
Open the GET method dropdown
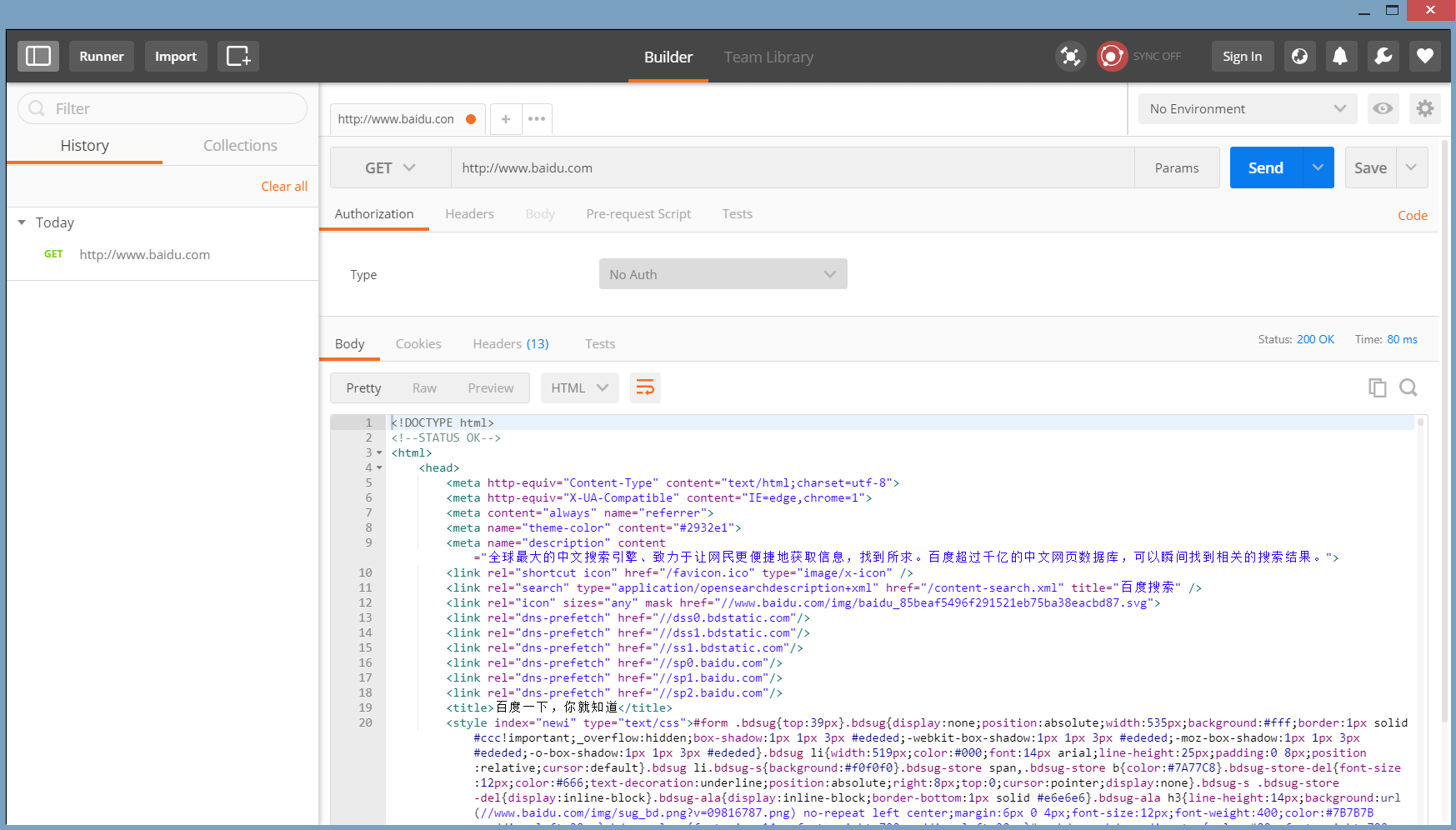pos(391,167)
